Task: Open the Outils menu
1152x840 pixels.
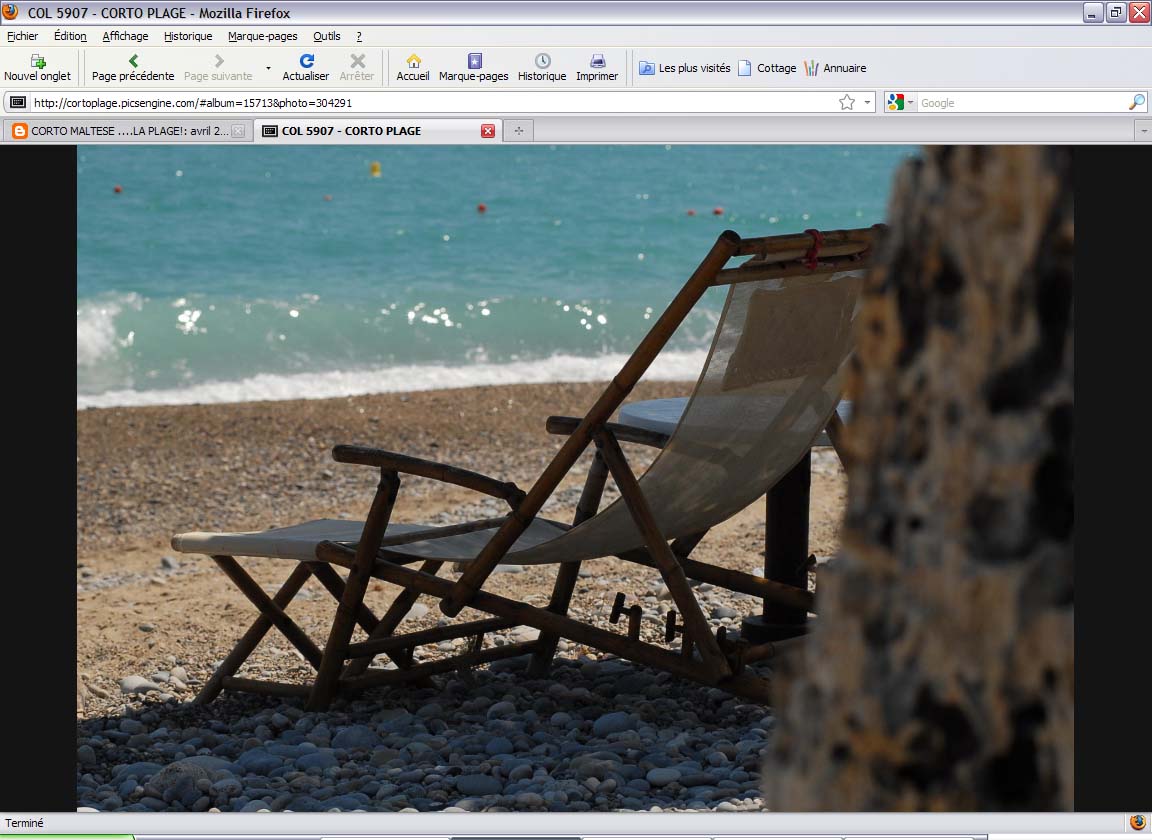Action: coord(327,36)
